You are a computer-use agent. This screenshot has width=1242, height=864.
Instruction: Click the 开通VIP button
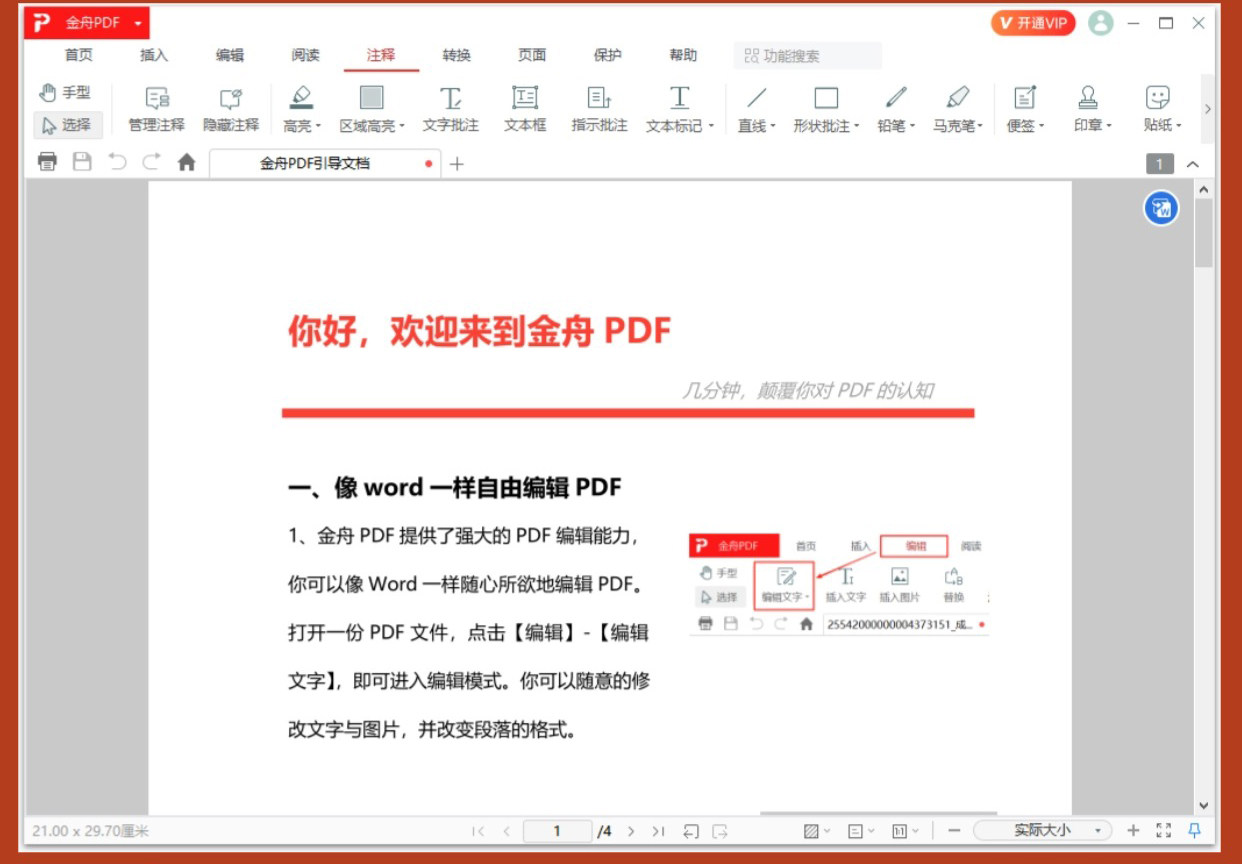[x=1033, y=23]
